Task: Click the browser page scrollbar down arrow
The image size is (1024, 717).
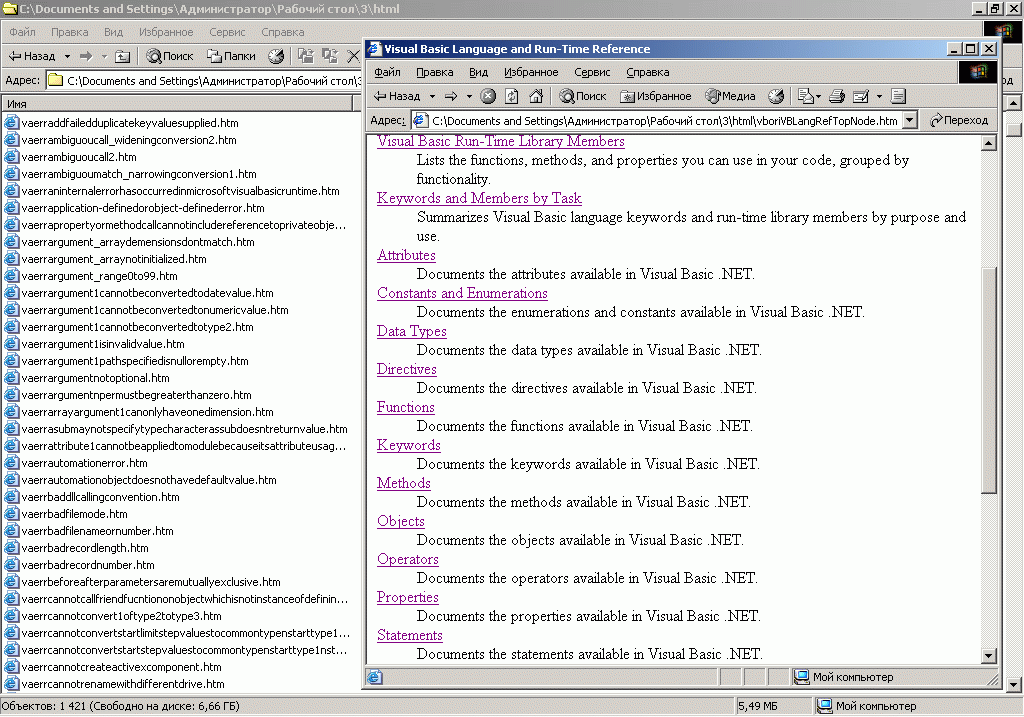Action: tap(989, 656)
